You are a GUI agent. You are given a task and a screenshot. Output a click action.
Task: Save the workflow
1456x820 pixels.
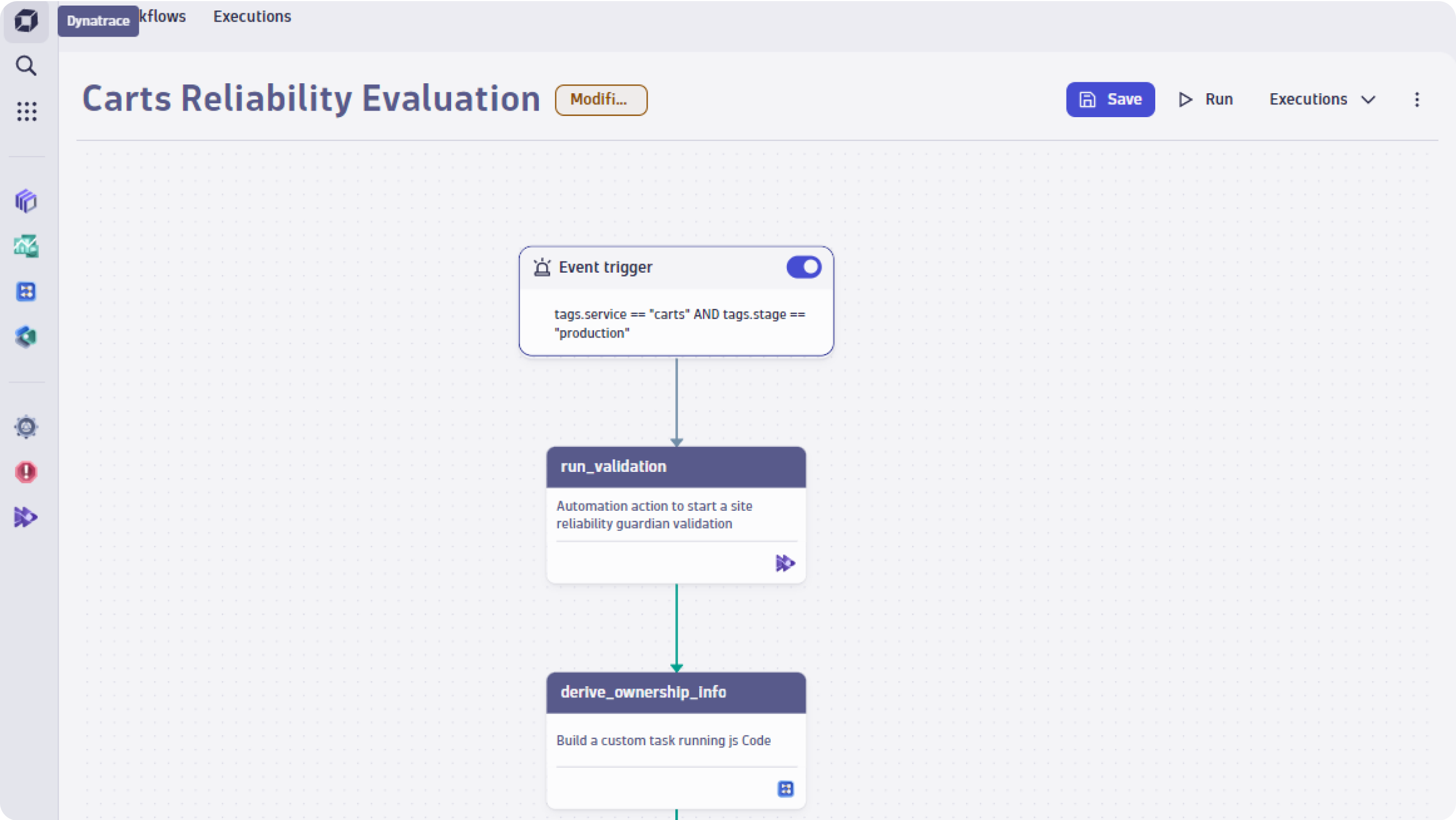1110,99
